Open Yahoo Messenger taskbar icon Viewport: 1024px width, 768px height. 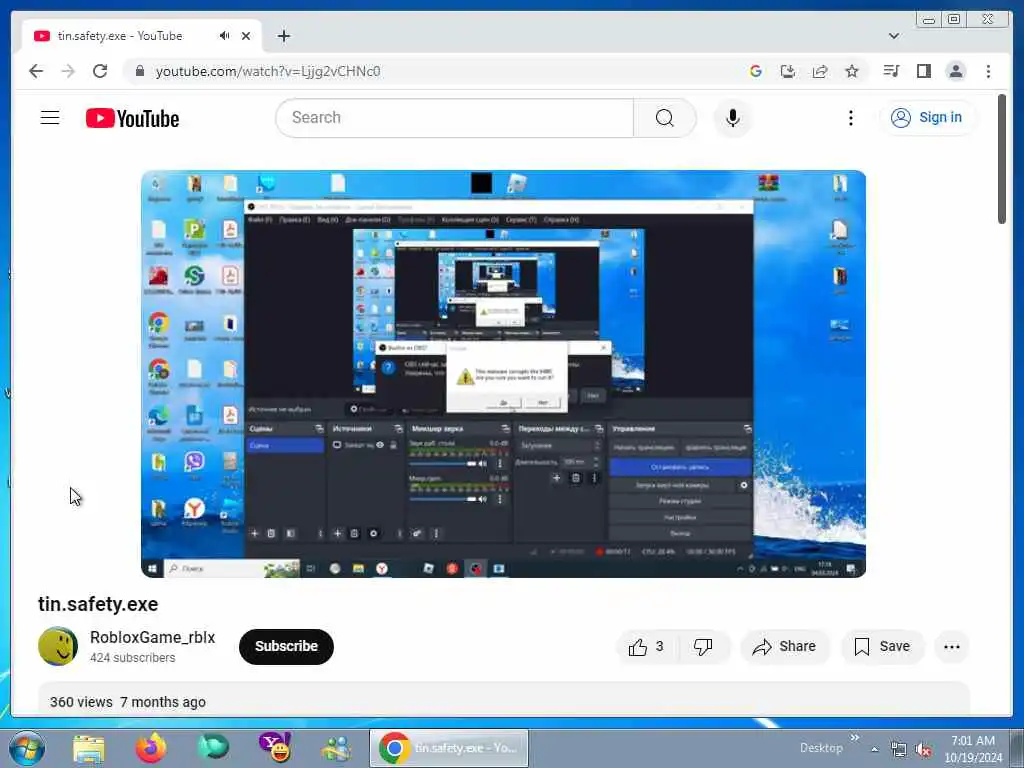275,748
